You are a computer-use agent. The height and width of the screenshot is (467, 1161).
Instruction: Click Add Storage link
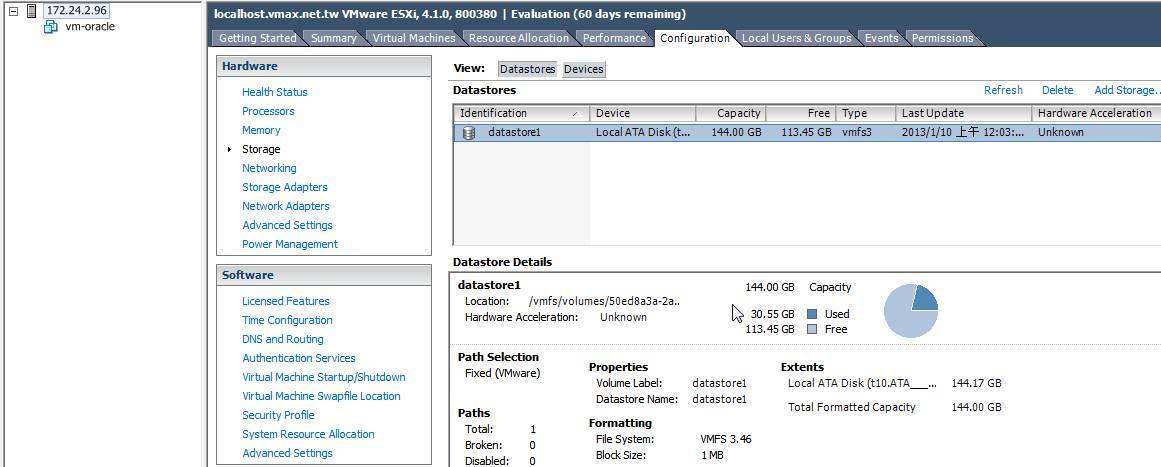pyautogui.click(x=1126, y=90)
